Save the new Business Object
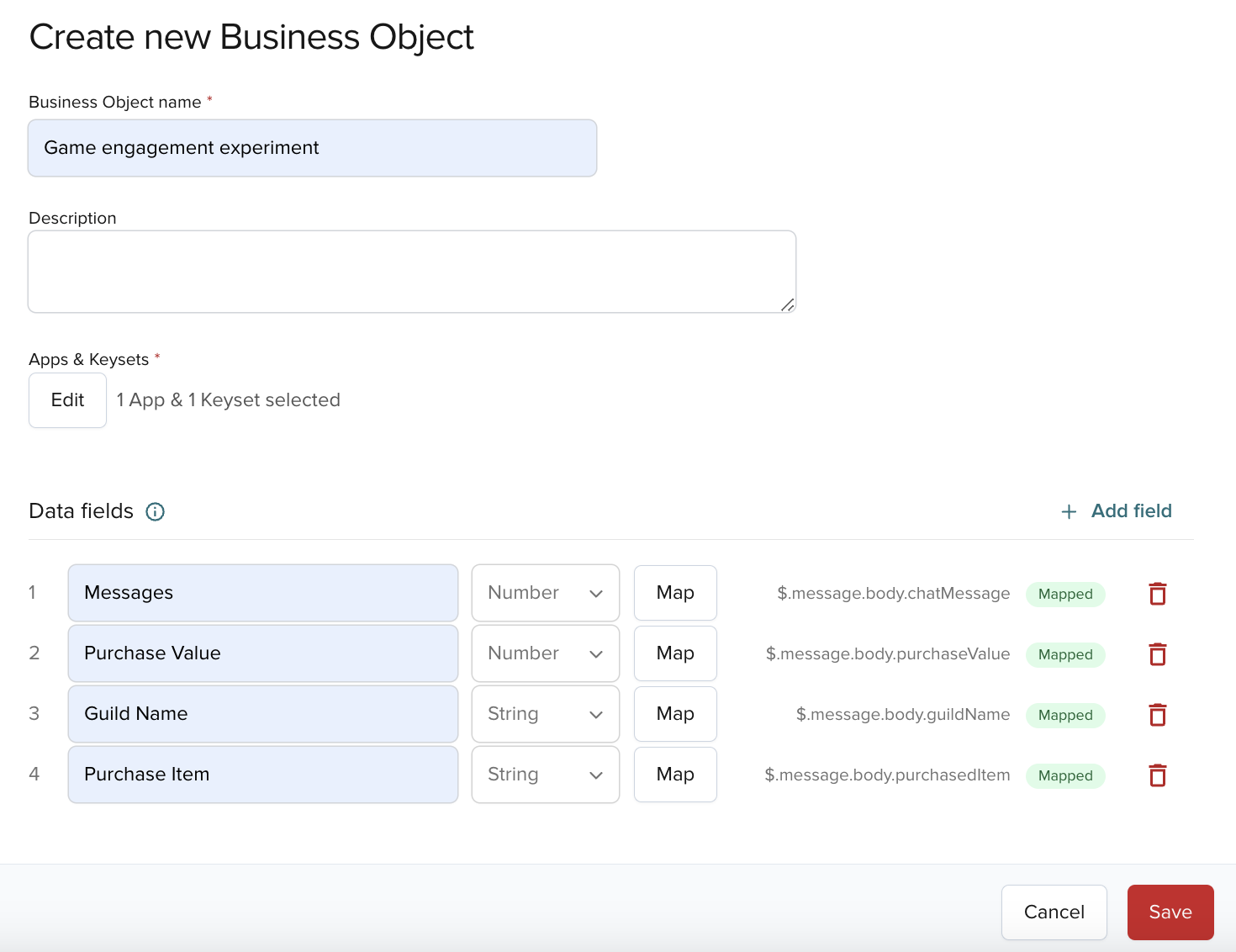Screen dimensions: 1236x952 pyautogui.click(x=1170, y=912)
